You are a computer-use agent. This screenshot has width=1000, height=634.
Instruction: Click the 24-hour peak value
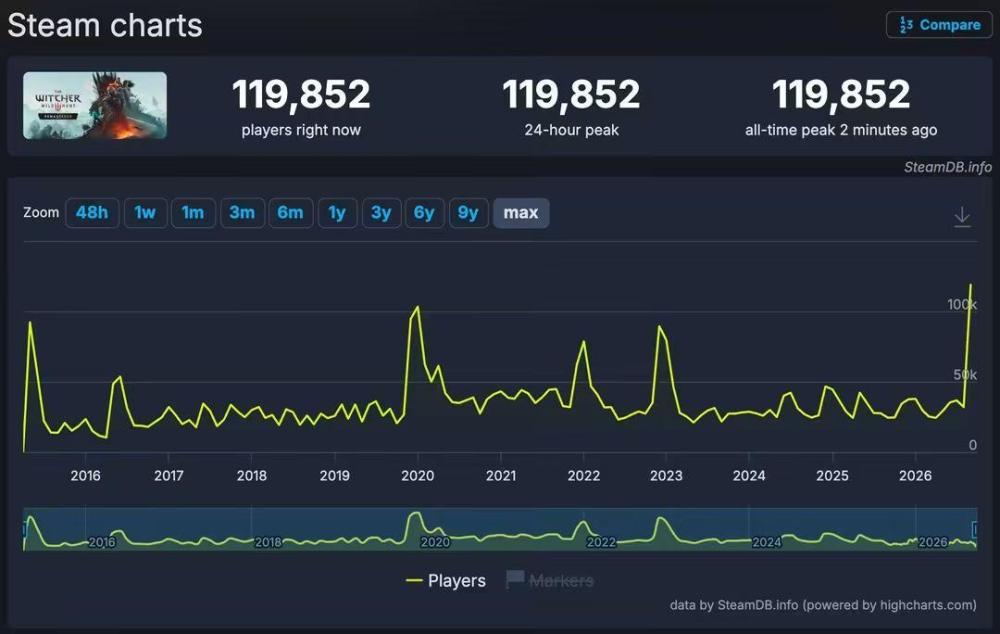571,94
